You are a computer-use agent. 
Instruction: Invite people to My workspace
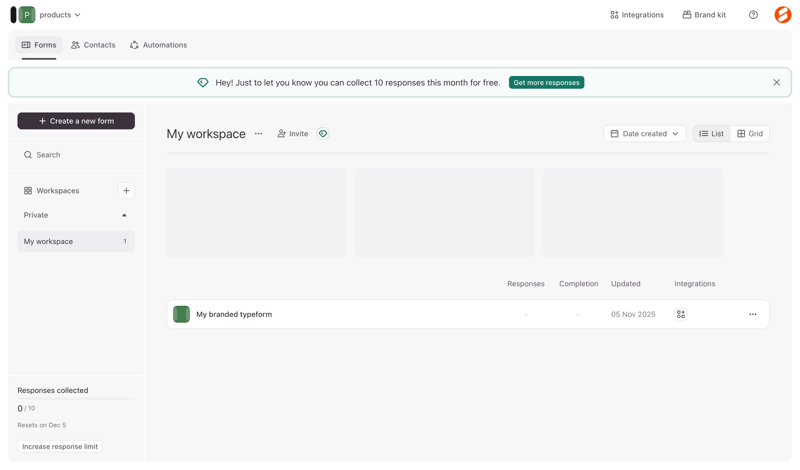[292, 134]
